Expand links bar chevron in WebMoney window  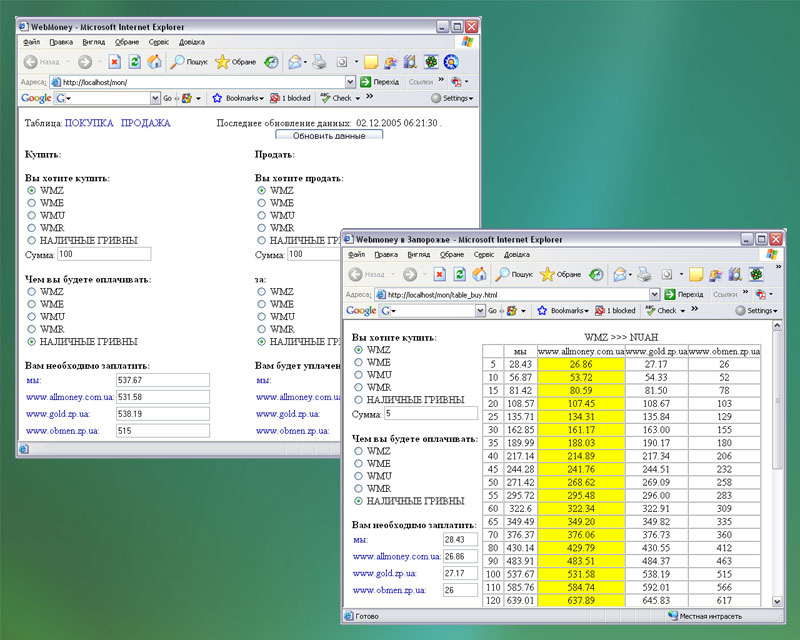pyautogui.click(x=441, y=80)
